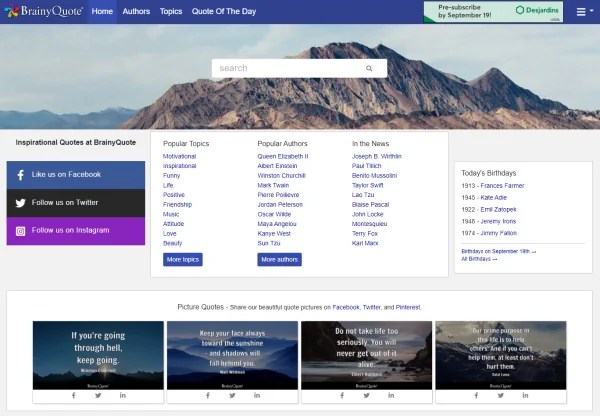Open Taylor Swift news link
The image size is (600, 416).
click(368, 185)
